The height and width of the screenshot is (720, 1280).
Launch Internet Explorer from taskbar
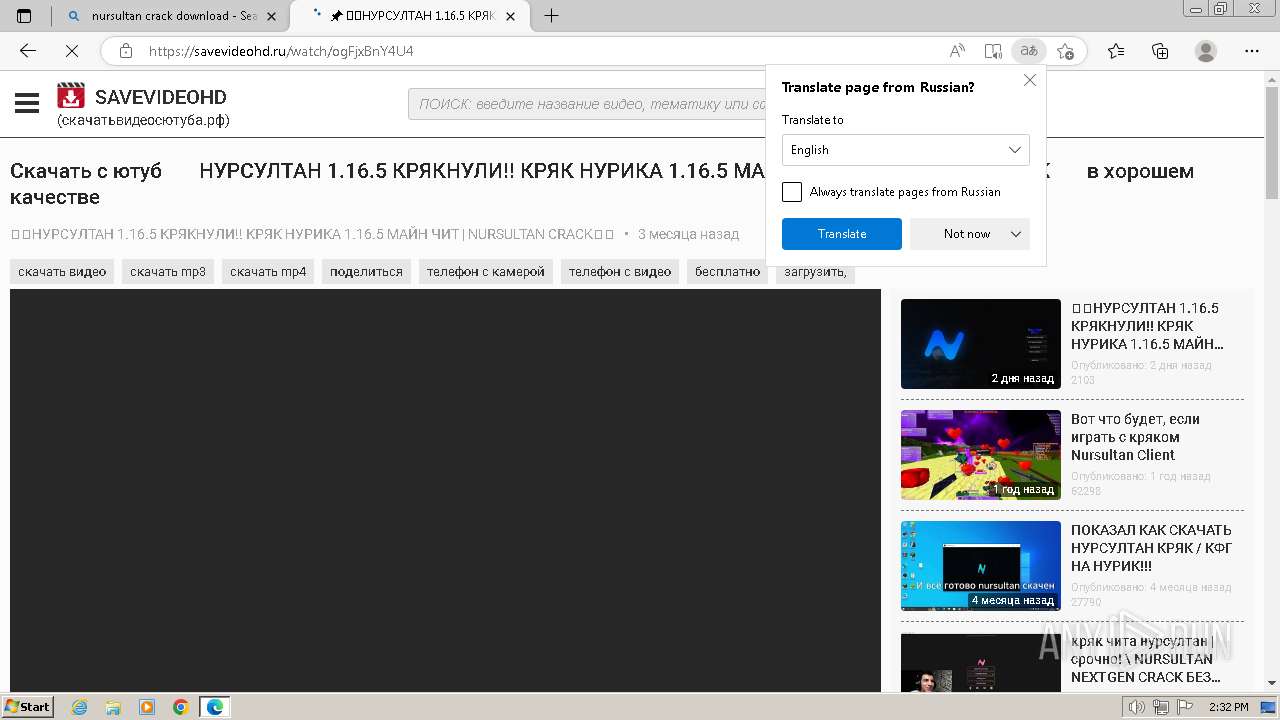(x=79, y=707)
